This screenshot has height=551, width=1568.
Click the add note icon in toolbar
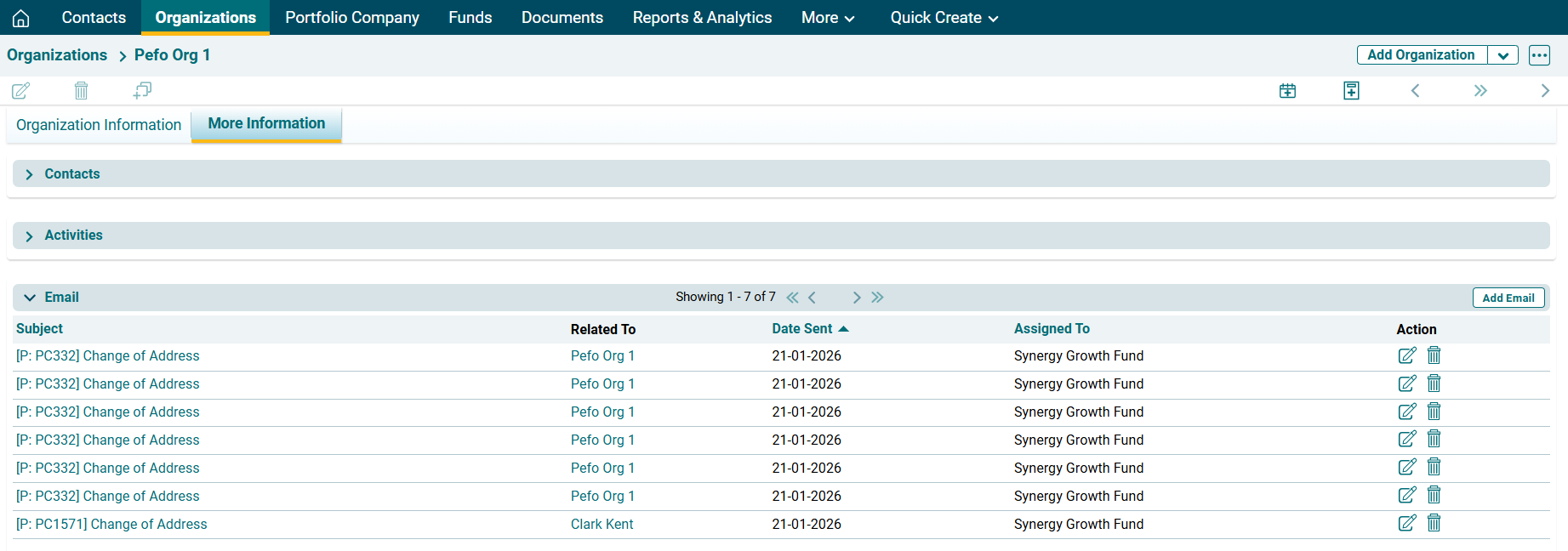[x=1351, y=91]
